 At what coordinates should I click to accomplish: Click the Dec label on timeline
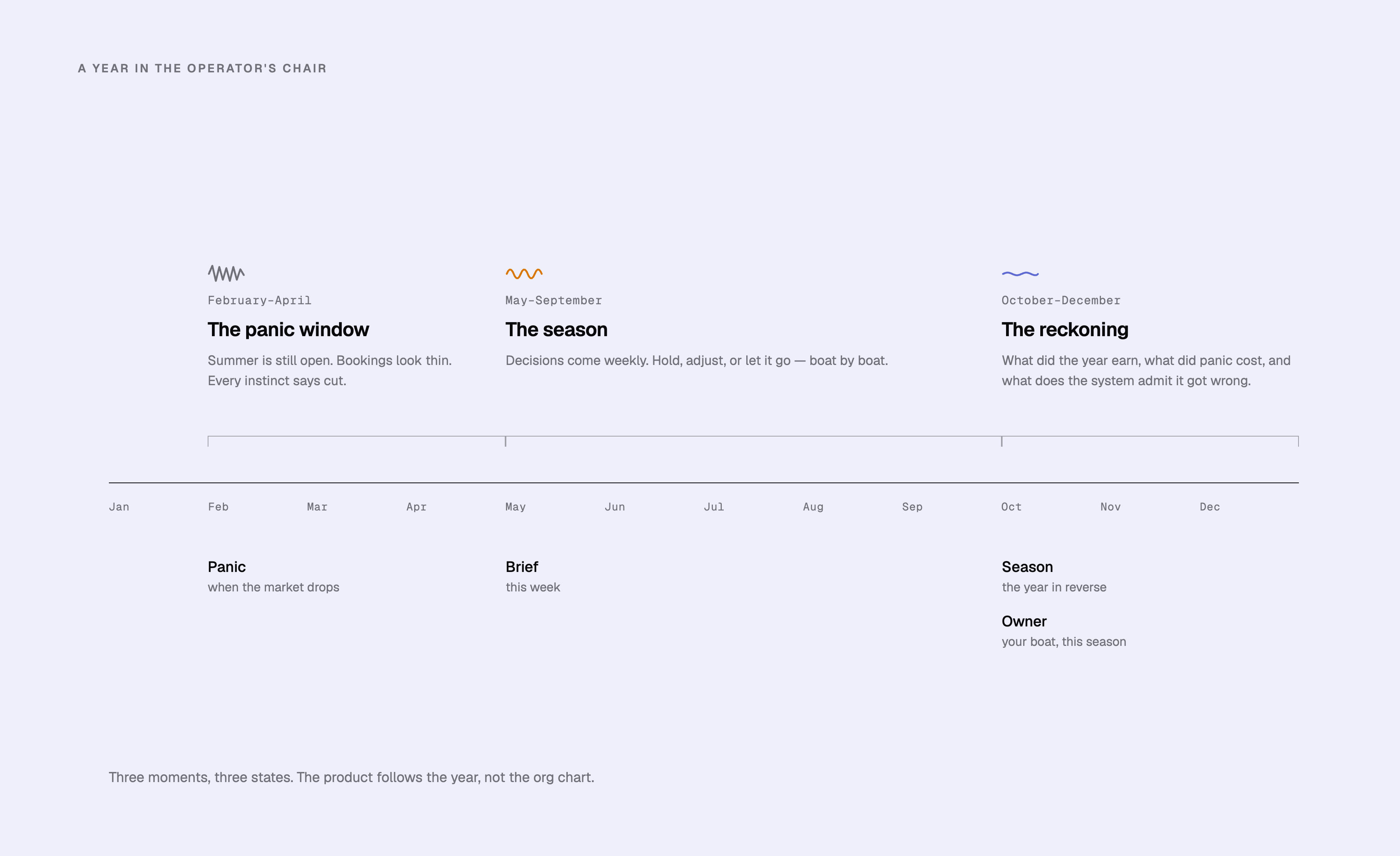click(x=1210, y=507)
